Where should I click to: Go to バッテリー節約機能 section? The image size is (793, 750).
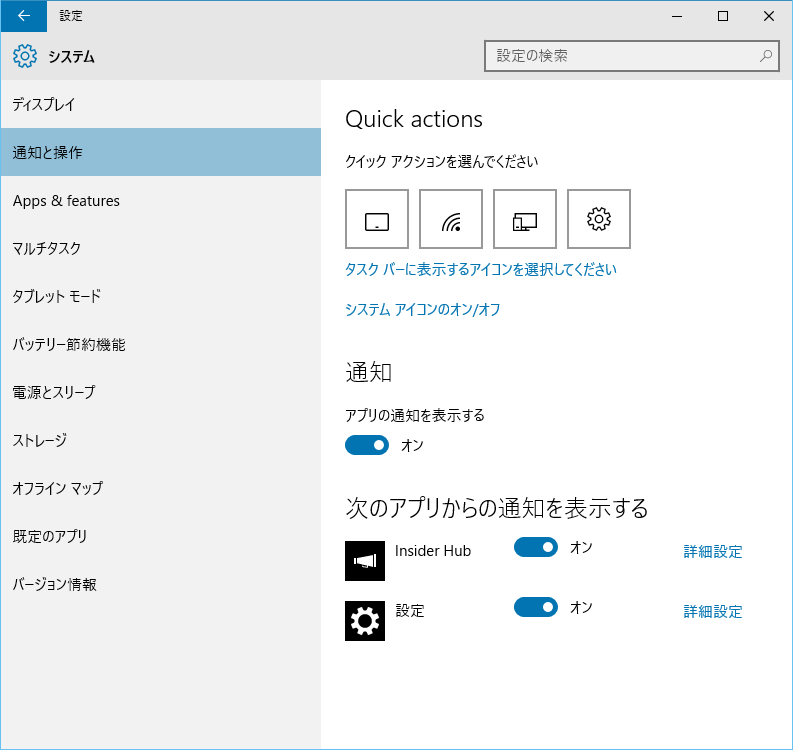coord(161,344)
